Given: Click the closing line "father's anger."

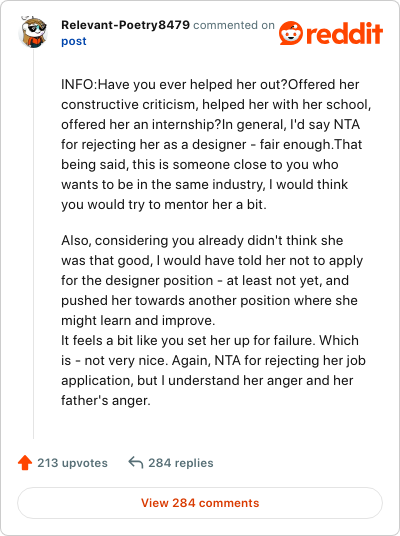Looking at the screenshot, I should (x=106, y=400).
